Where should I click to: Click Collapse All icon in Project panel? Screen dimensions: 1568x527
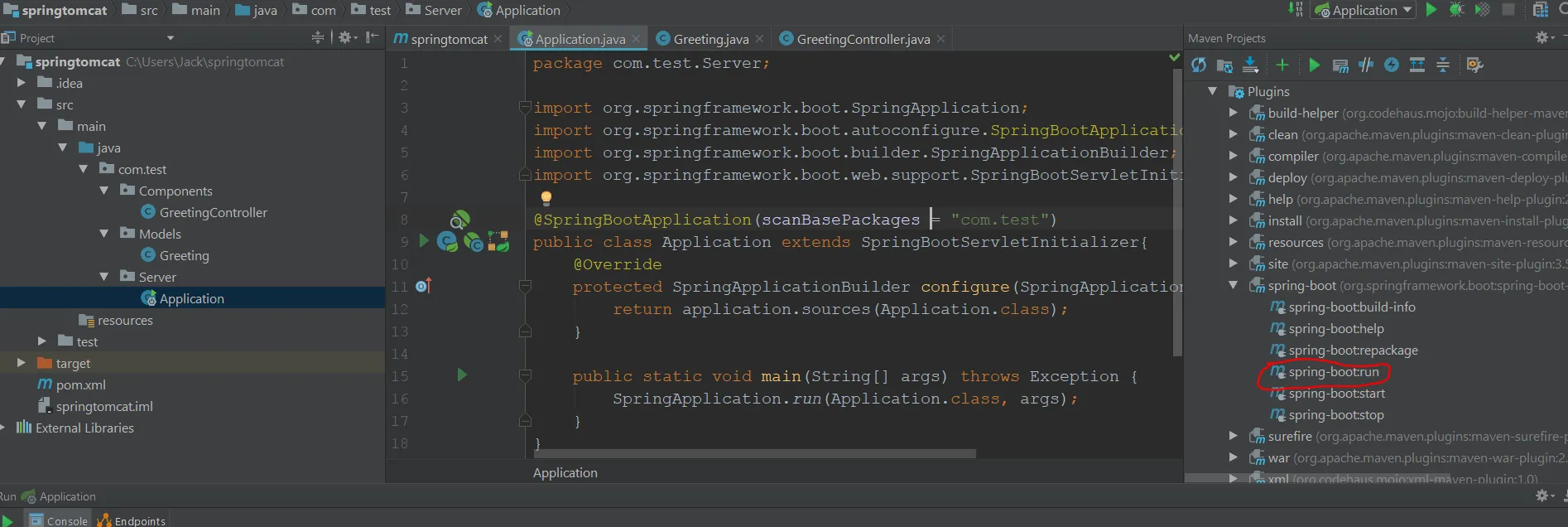point(318,37)
